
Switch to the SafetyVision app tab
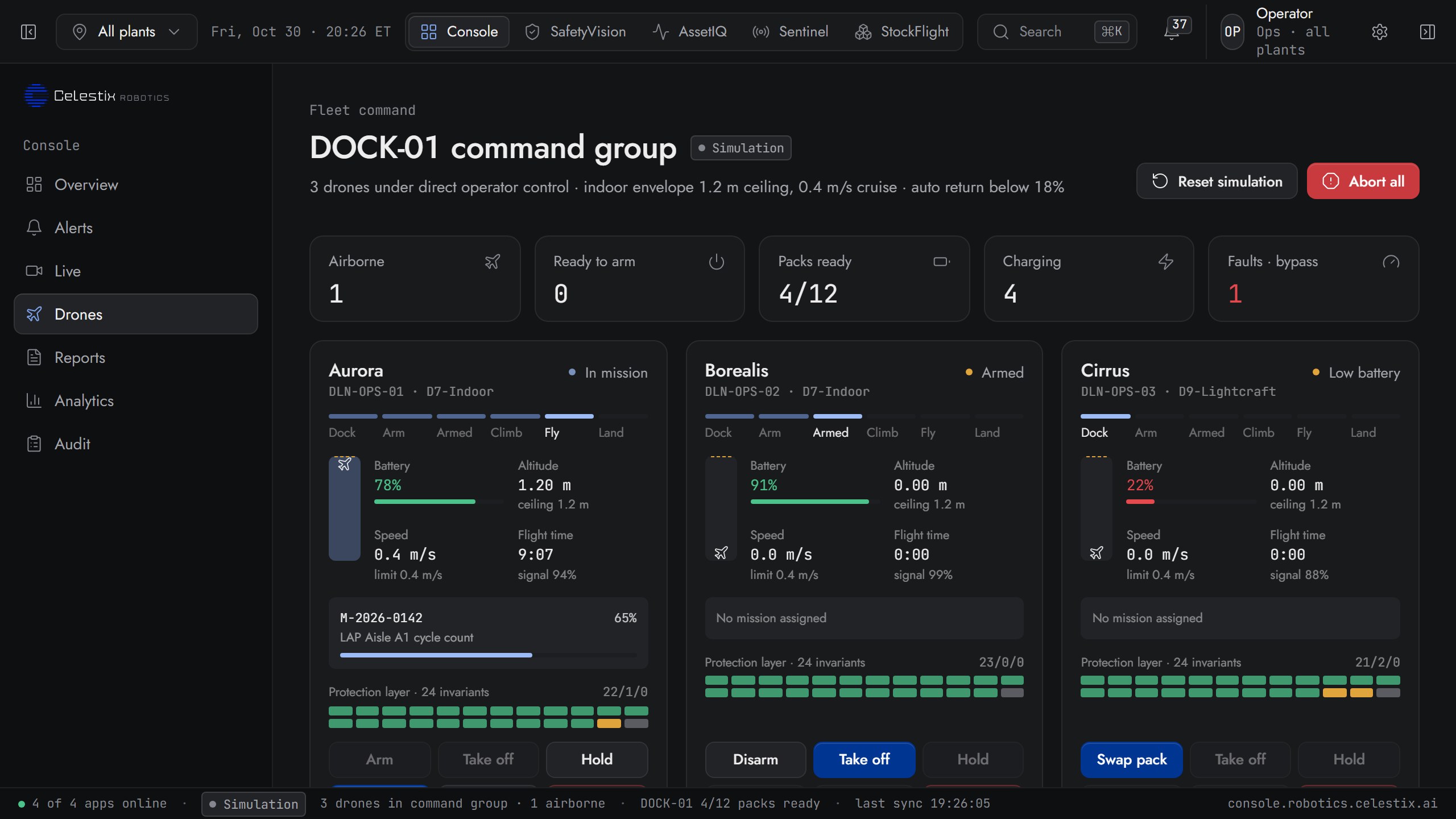coord(575,32)
